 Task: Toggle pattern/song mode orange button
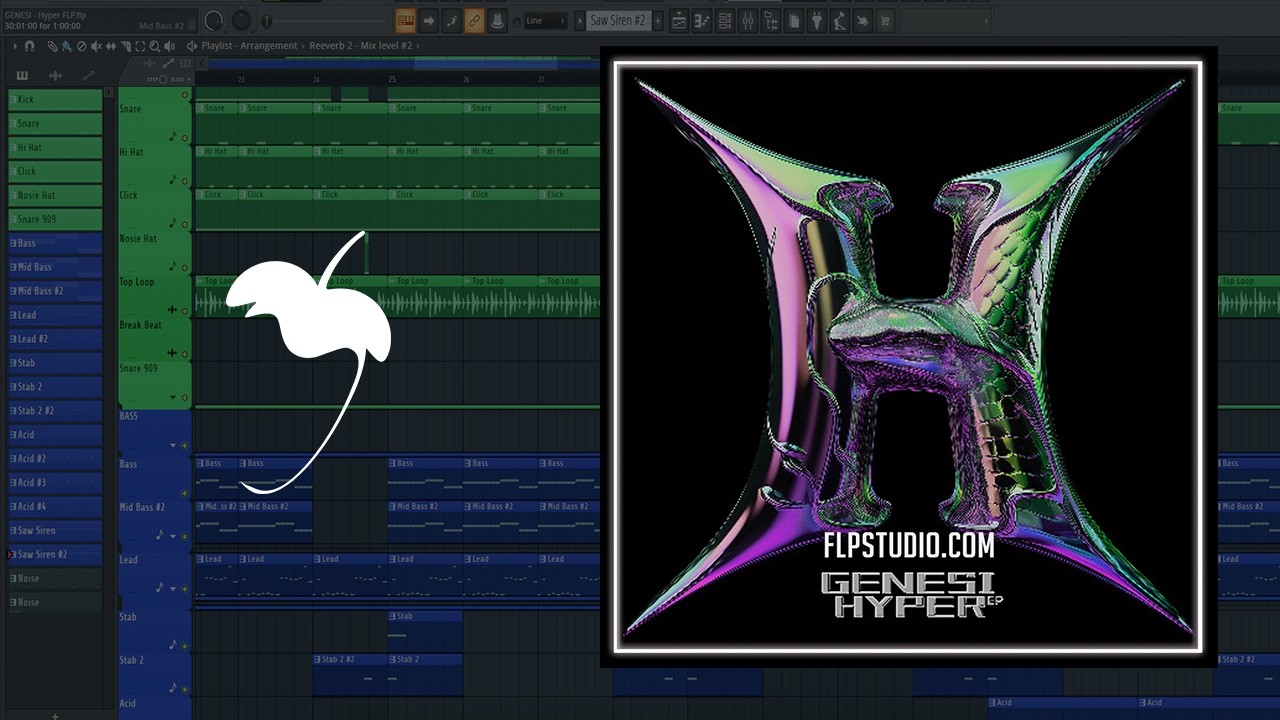click(x=405, y=20)
